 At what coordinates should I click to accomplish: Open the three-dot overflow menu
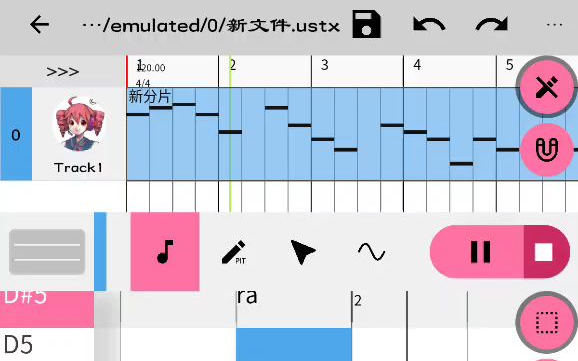(x=554, y=25)
